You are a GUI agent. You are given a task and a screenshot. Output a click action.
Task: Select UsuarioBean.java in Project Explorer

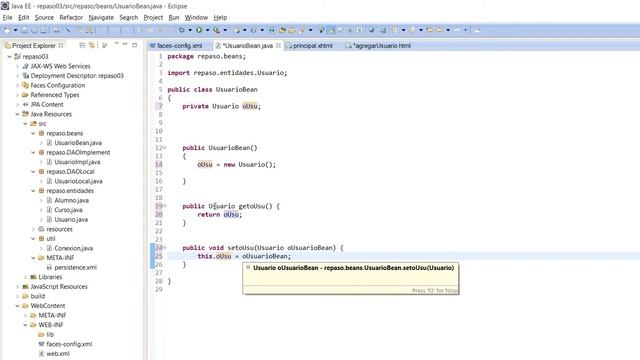coord(78,143)
